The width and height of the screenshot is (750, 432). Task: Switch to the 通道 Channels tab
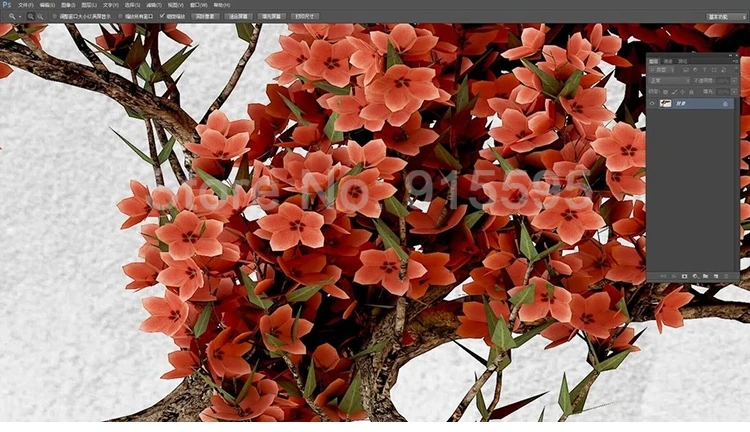668,61
